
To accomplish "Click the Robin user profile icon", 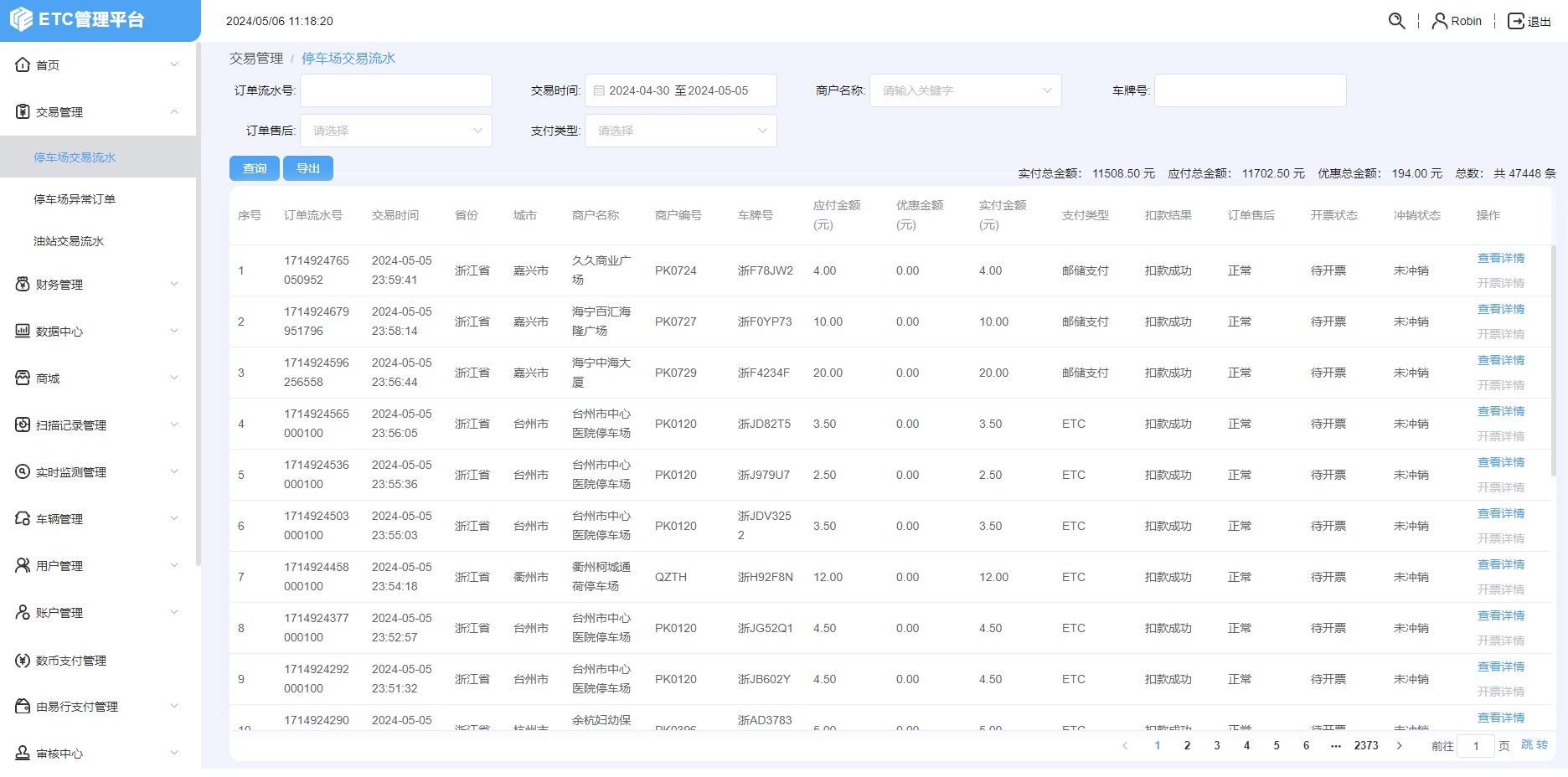I will click(1439, 21).
